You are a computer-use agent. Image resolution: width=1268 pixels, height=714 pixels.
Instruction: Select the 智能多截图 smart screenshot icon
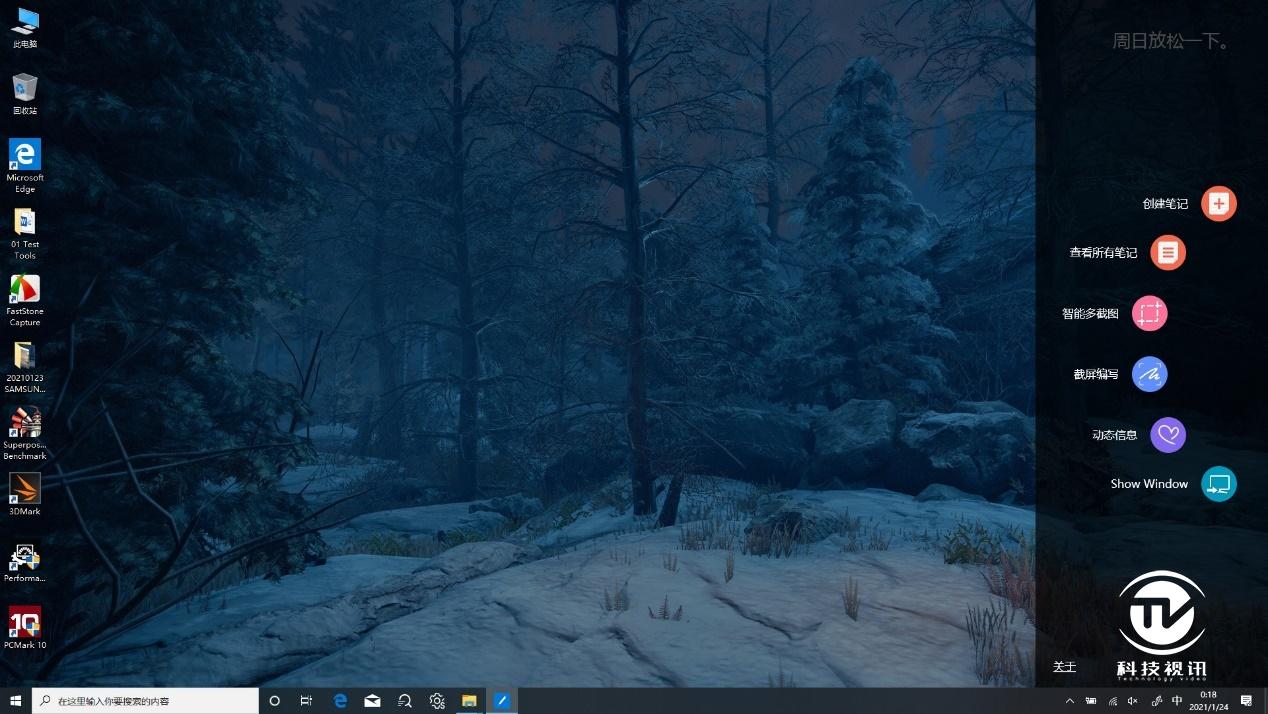1149,314
